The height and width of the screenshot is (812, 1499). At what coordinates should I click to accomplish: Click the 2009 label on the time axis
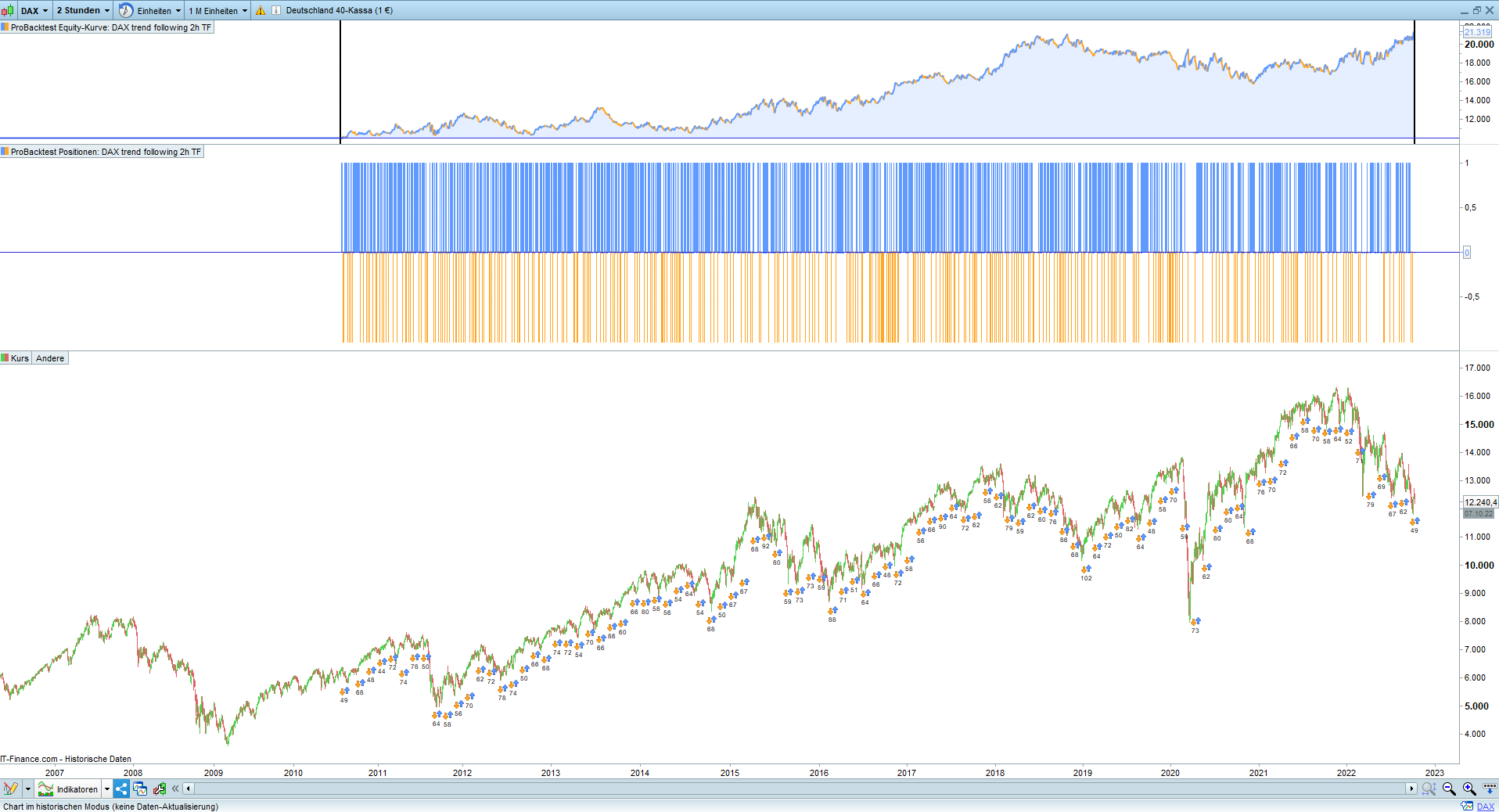pyautogui.click(x=214, y=773)
